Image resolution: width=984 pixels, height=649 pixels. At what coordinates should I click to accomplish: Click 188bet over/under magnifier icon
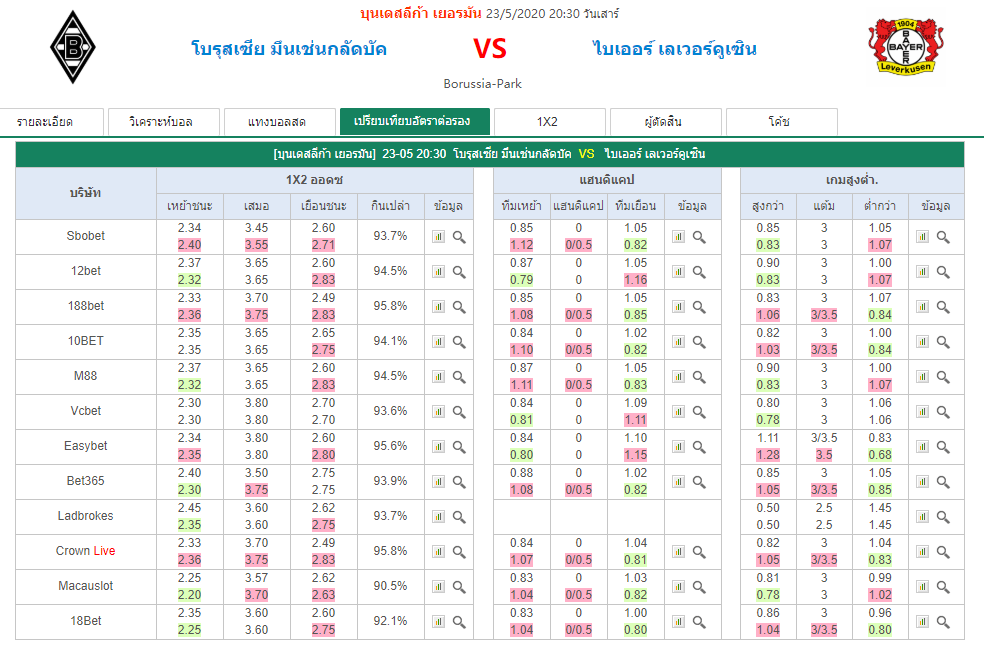943,307
